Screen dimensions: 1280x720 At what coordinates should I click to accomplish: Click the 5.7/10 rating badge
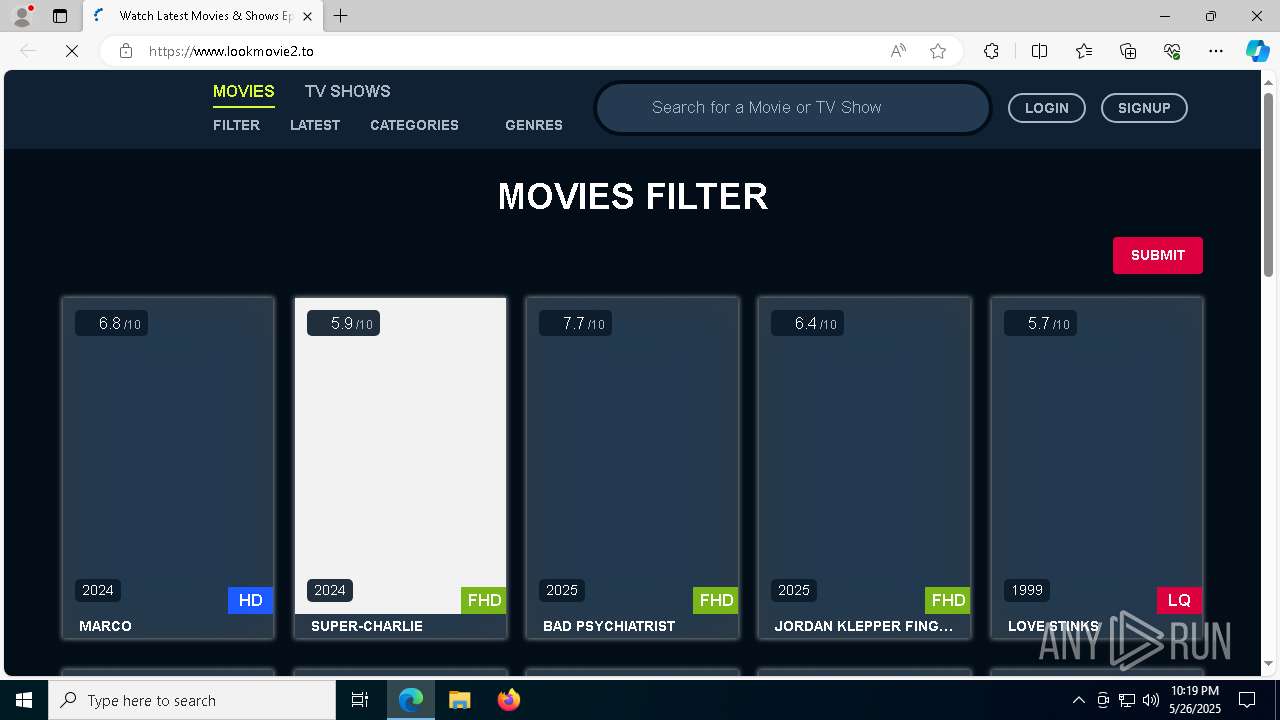point(1040,323)
